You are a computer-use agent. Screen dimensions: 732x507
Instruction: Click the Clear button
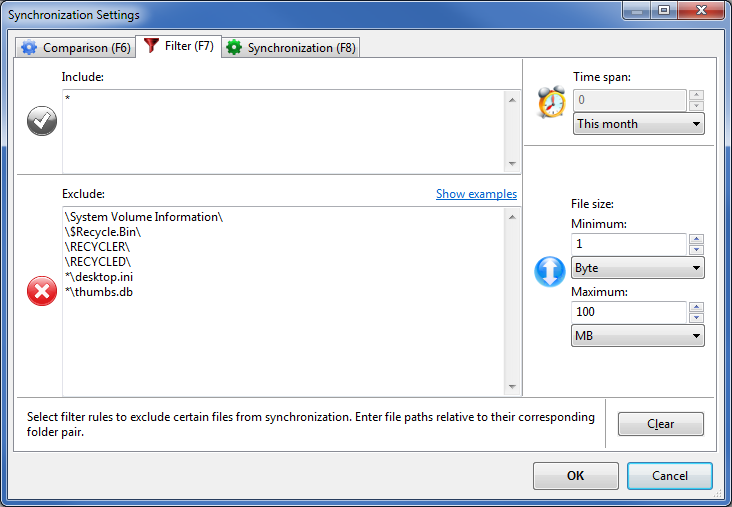[x=661, y=424]
